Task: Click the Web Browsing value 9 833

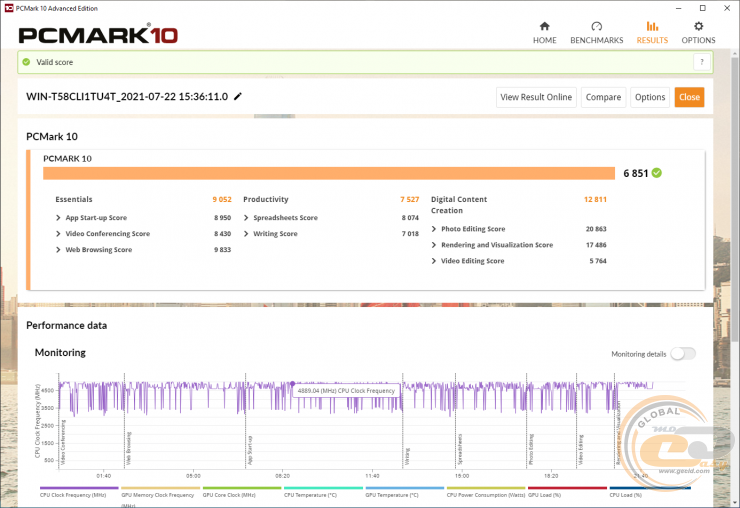Action: (223, 250)
